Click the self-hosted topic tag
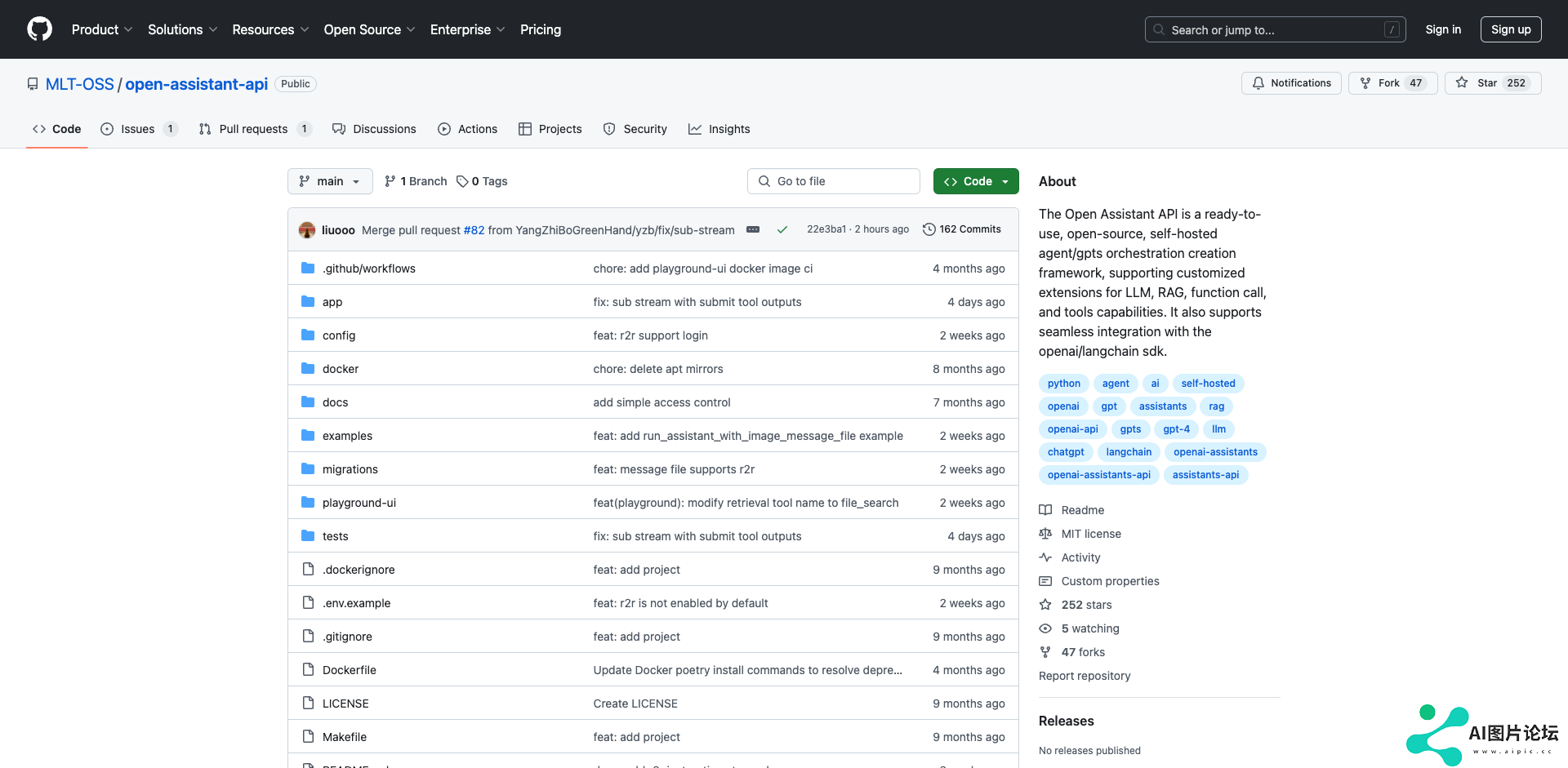 pos(1208,384)
